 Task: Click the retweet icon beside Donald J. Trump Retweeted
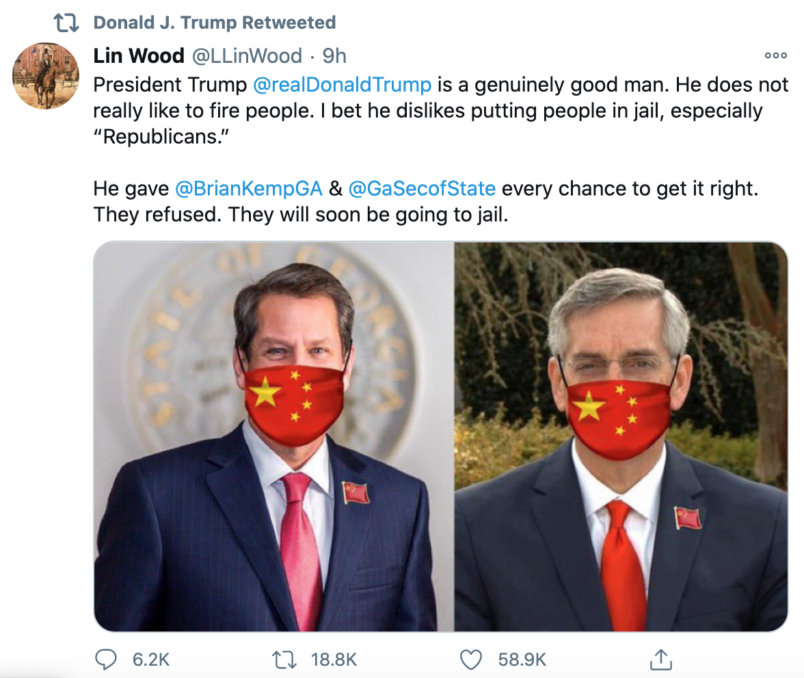(x=66, y=23)
